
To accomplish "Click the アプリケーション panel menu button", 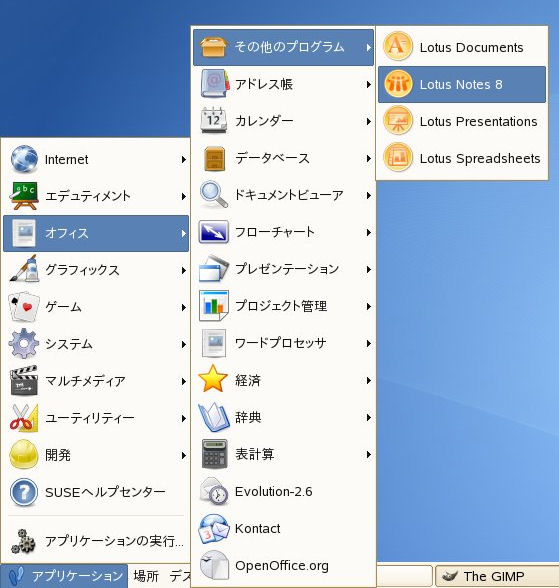I will [64, 576].
